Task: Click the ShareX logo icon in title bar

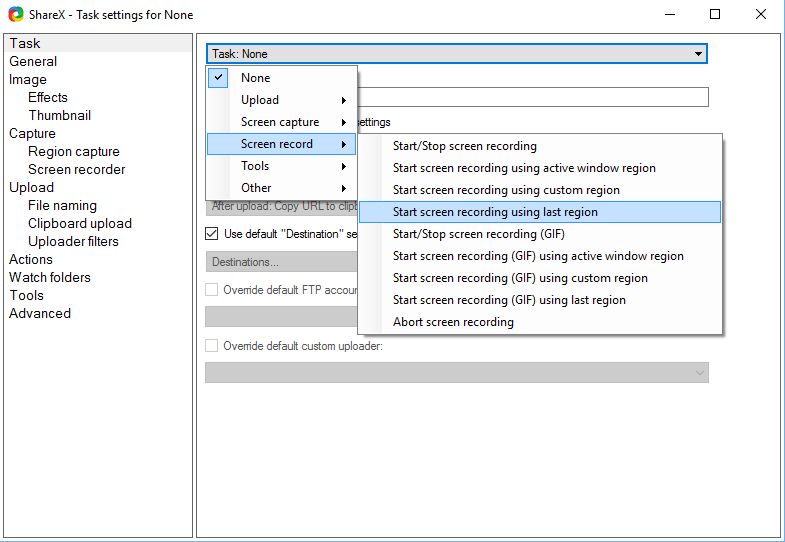Action: coord(16,14)
